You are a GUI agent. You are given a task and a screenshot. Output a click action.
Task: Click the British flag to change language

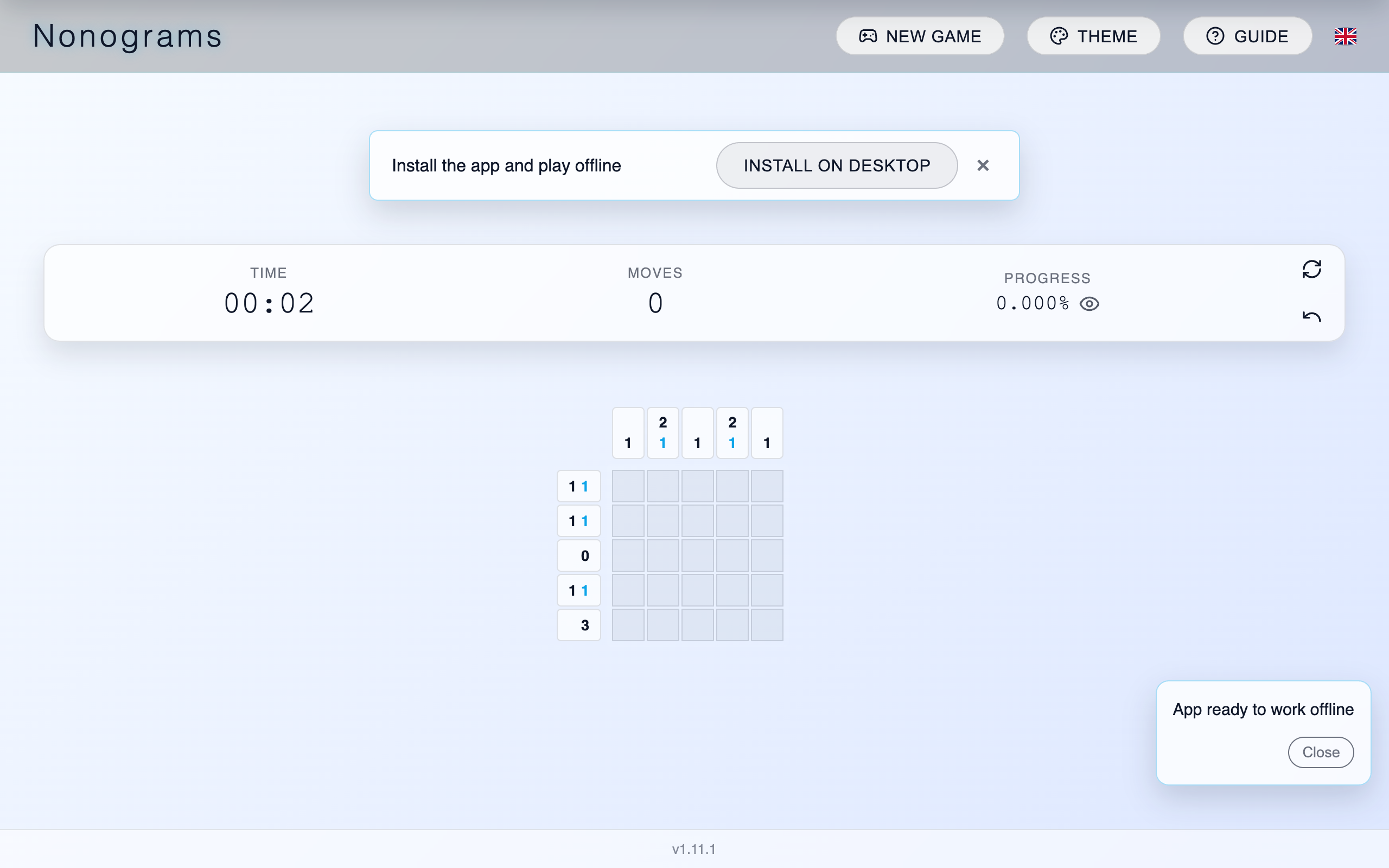point(1346,36)
